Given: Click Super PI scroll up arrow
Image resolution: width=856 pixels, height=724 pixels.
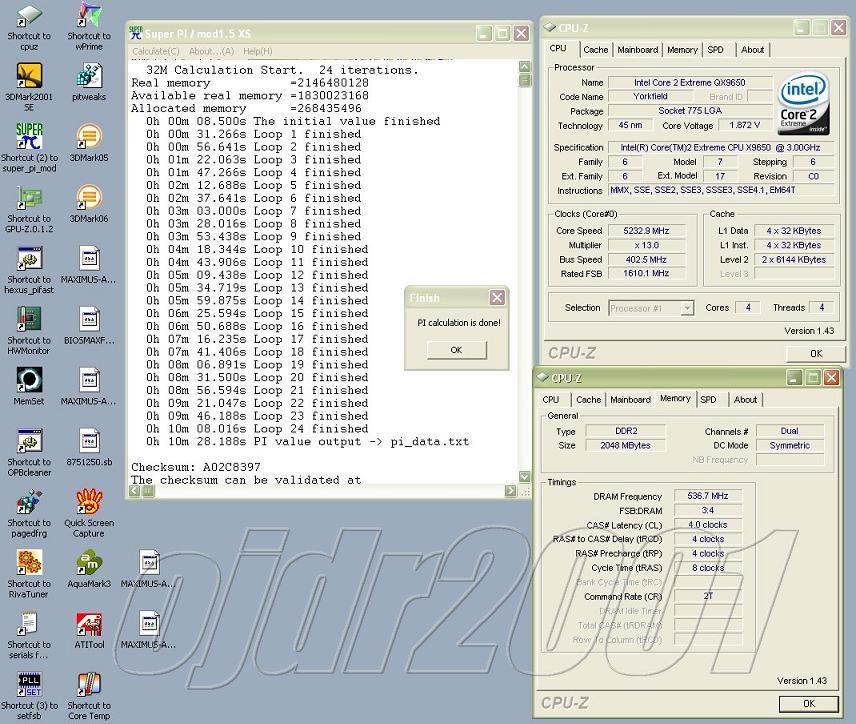Looking at the screenshot, I should click(524, 67).
